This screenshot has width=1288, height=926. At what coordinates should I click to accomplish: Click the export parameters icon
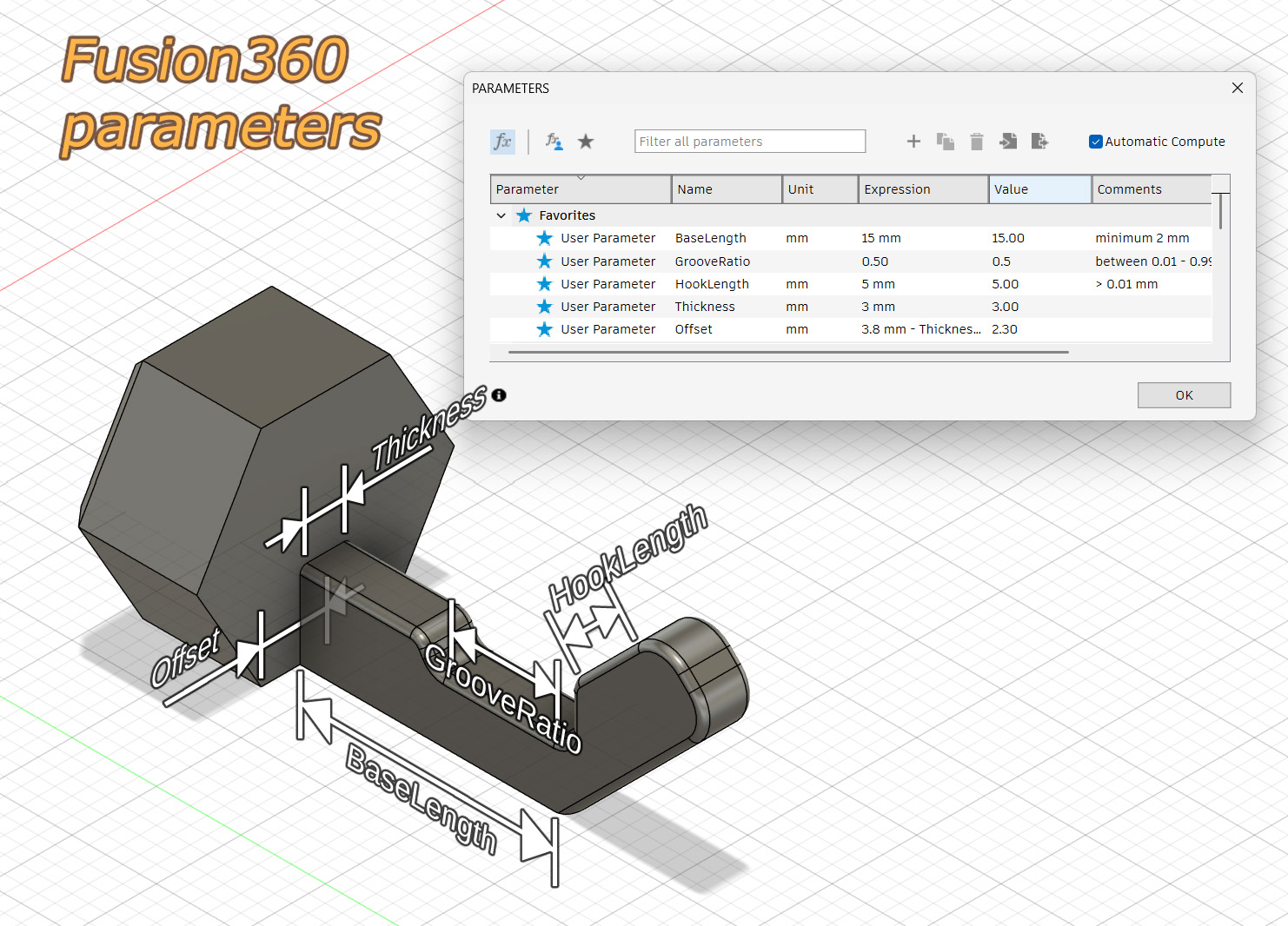click(1039, 142)
